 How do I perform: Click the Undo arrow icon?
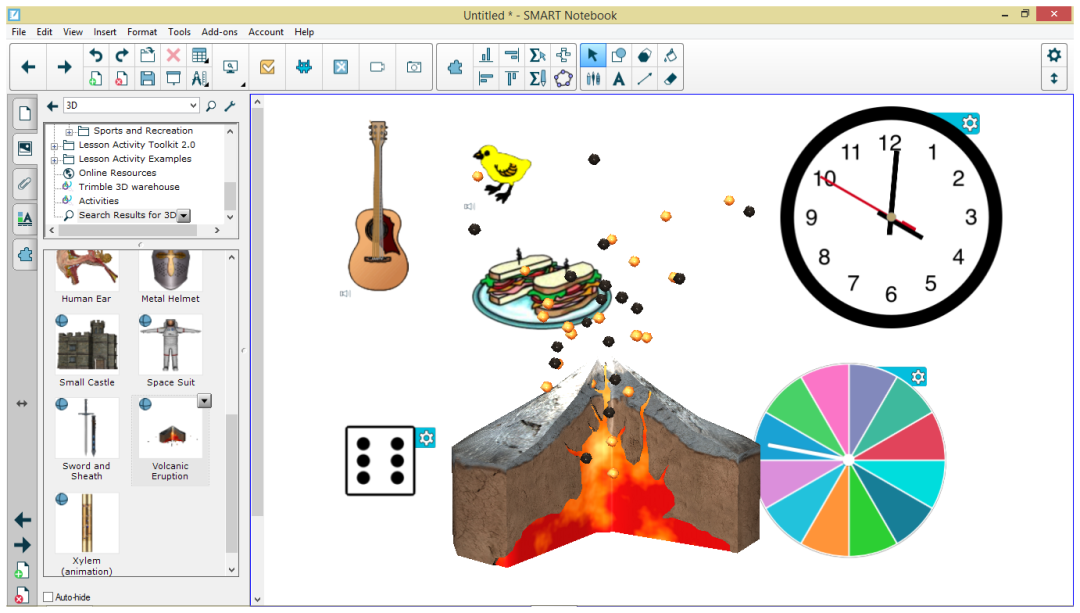point(96,56)
